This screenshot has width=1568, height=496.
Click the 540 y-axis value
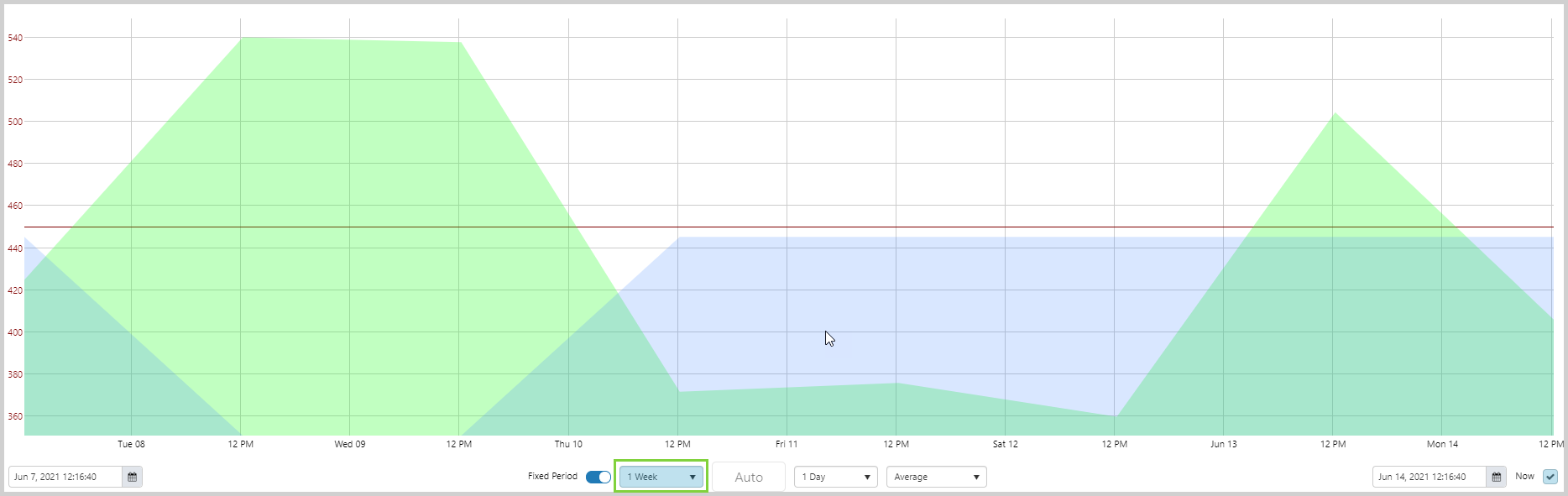(x=15, y=38)
